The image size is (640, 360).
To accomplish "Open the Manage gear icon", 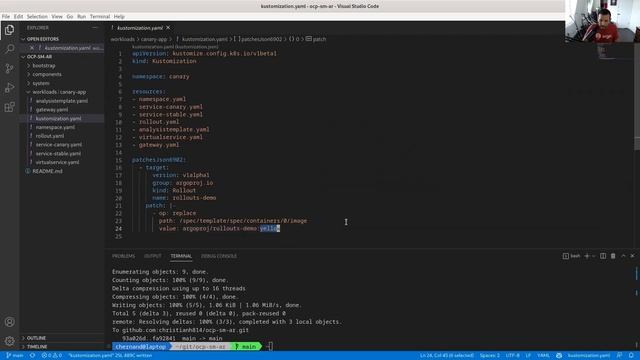I will coord(9,340).
